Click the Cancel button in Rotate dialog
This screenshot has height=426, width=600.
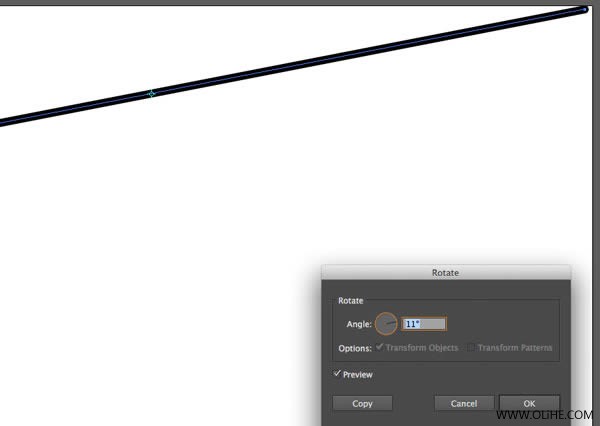tap(464, 403)
